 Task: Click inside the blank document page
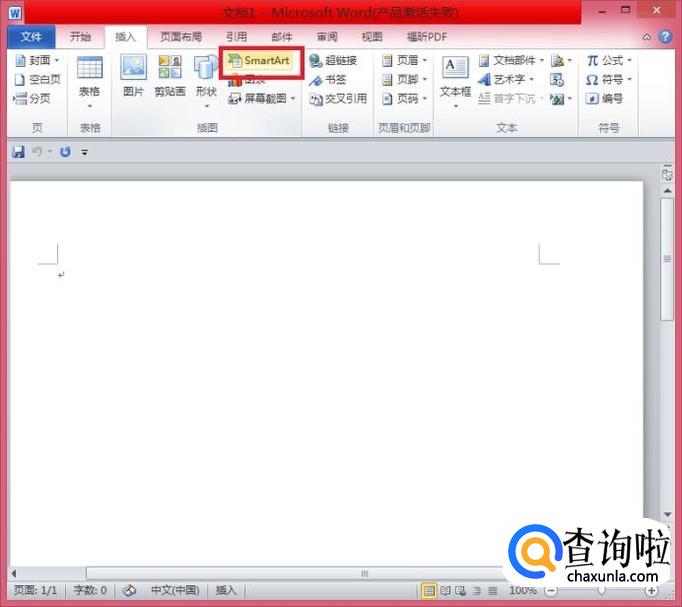pyautogui.click(x=326, y=374)
